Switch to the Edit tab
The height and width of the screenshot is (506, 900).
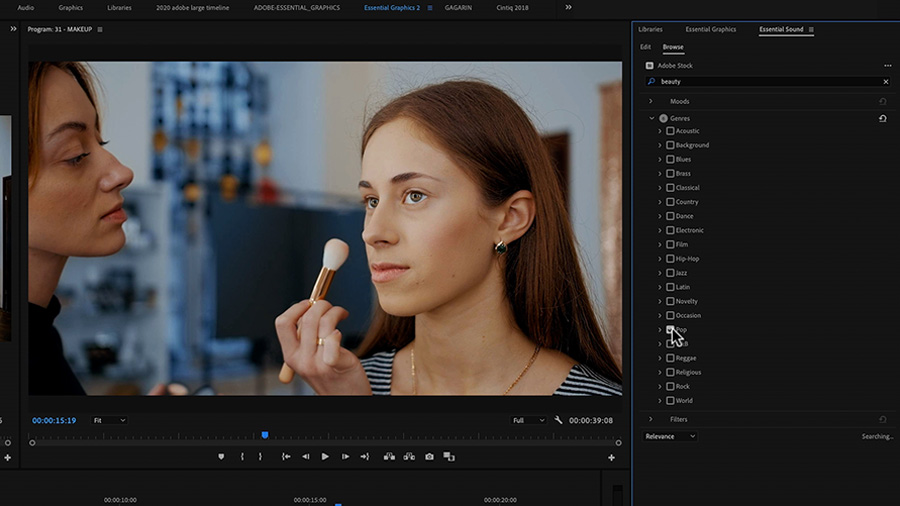pyautogui.click(x=645, y=47)
